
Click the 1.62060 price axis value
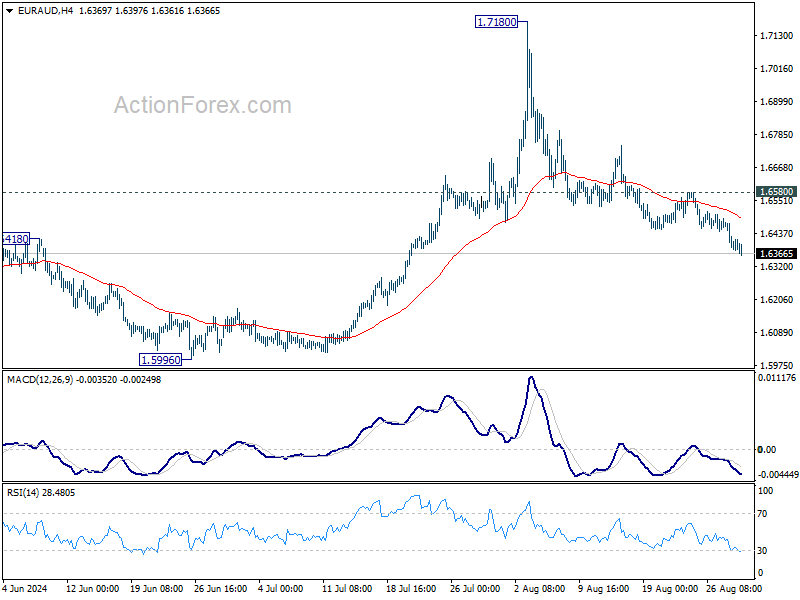(777, 299)
